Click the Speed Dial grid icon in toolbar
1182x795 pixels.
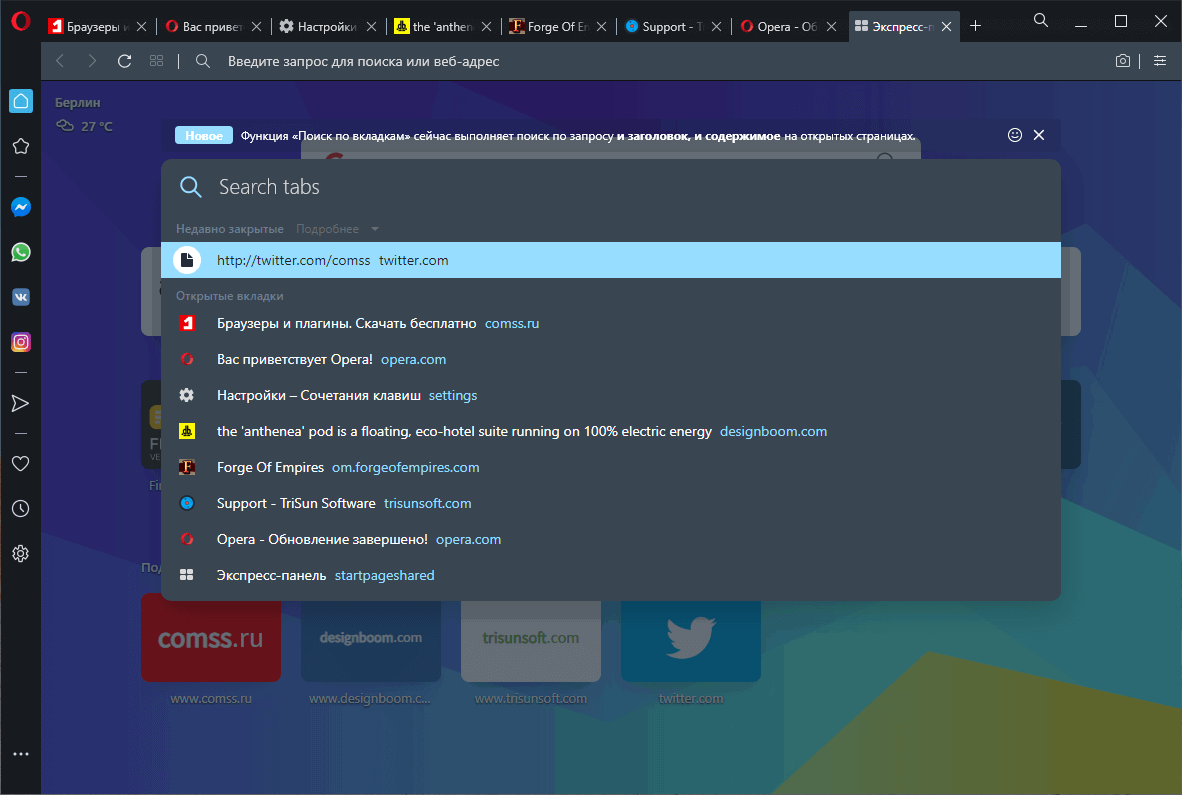[x=156, y=61]
